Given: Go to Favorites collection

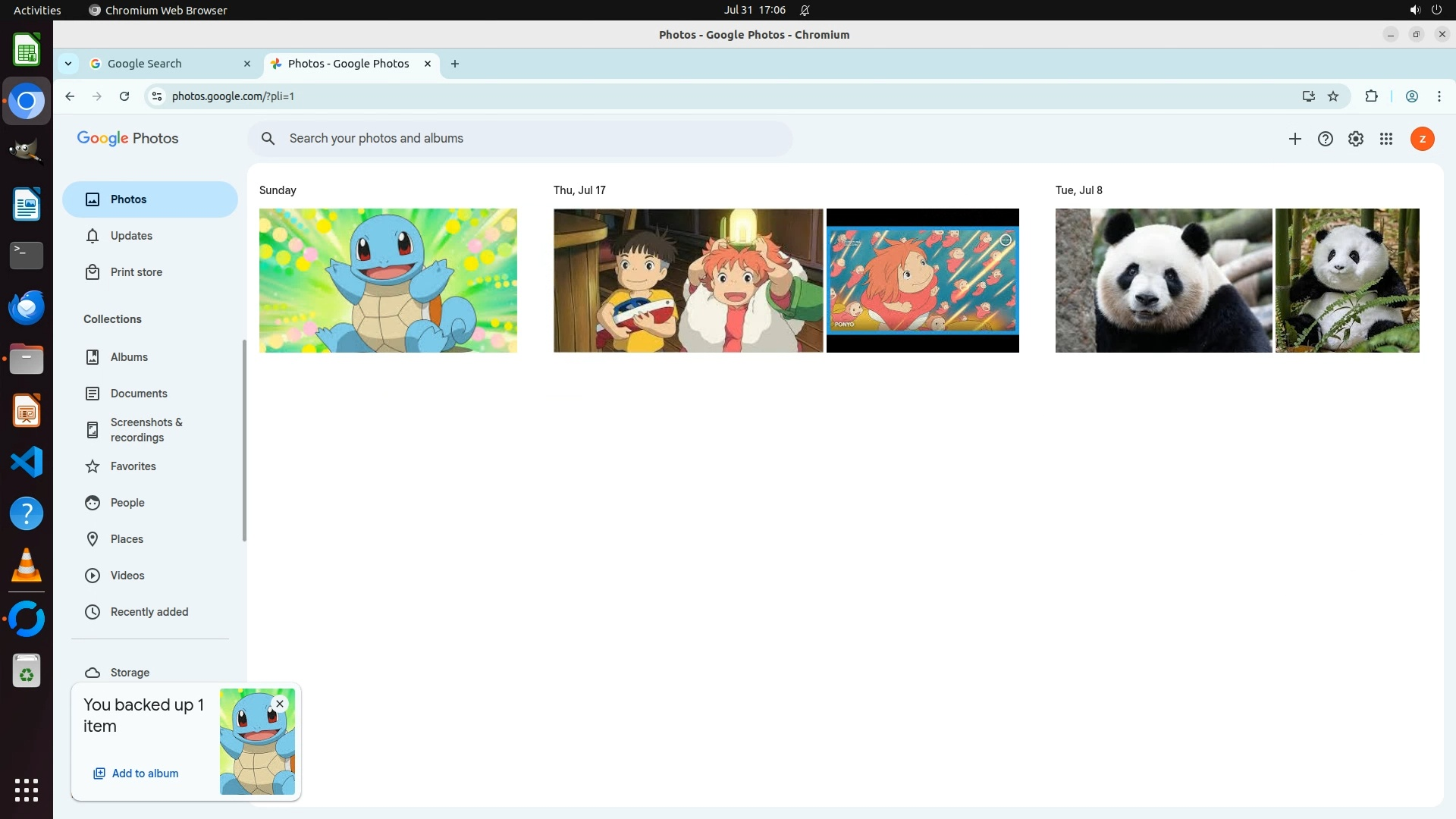Looking at the screenshot, I should 133,466.
